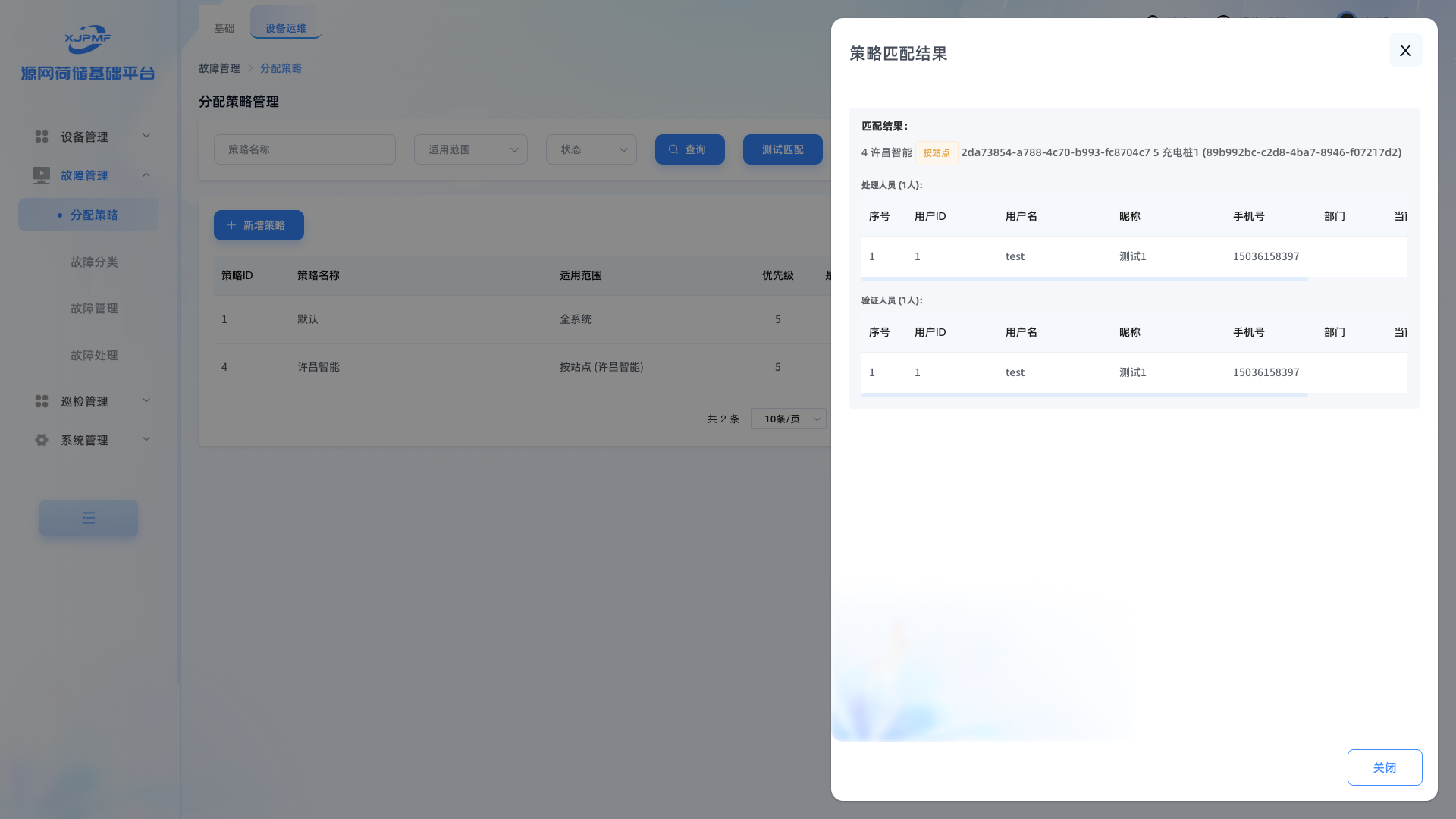Open the 适用范围 dropdown
The width and height of the screenshot is (1456, 819).
[470, 149]
